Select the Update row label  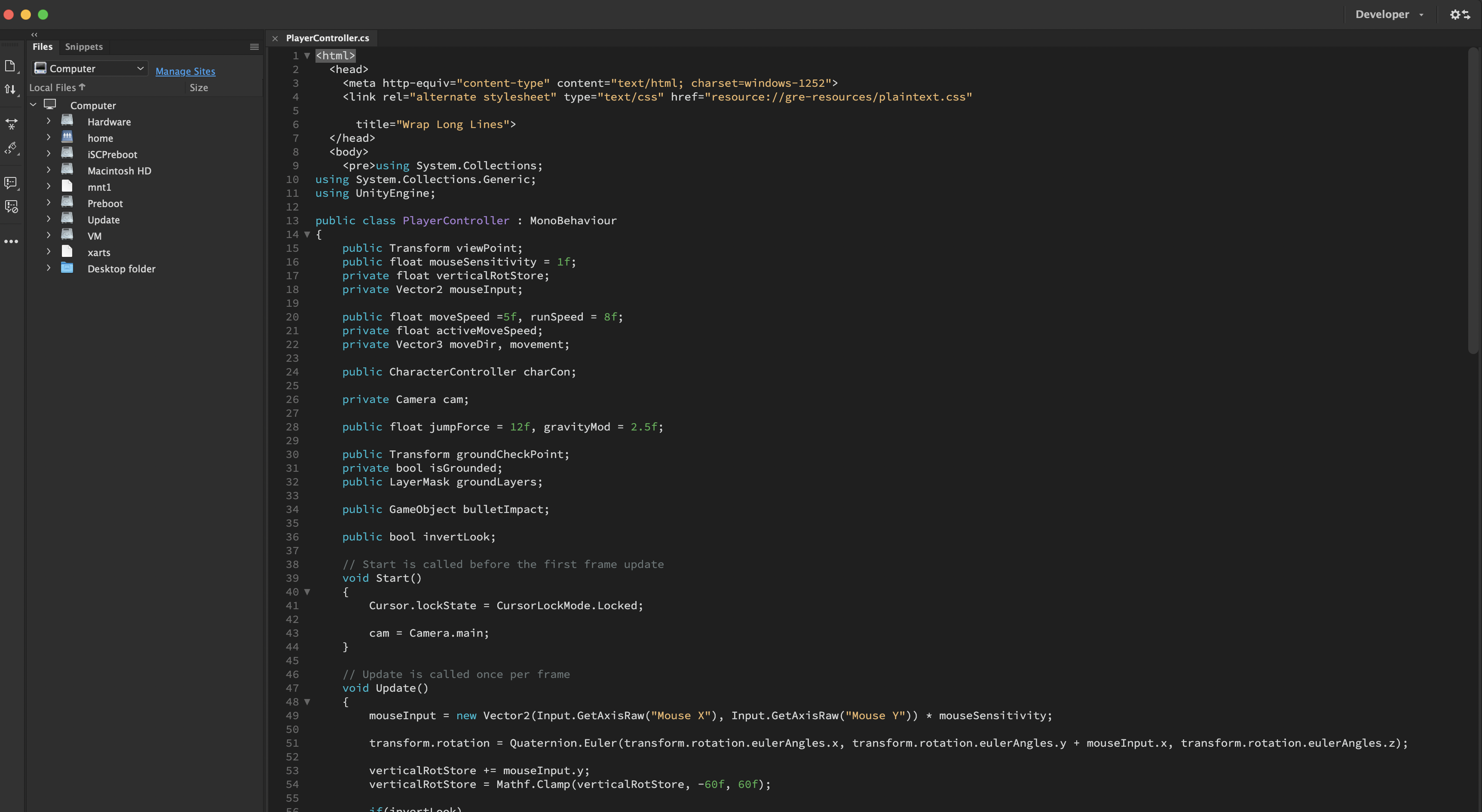(x=104, y=220)
